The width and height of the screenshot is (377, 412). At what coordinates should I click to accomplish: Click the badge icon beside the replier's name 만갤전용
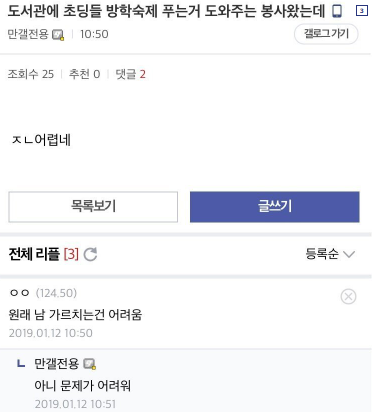click(89, 364)
